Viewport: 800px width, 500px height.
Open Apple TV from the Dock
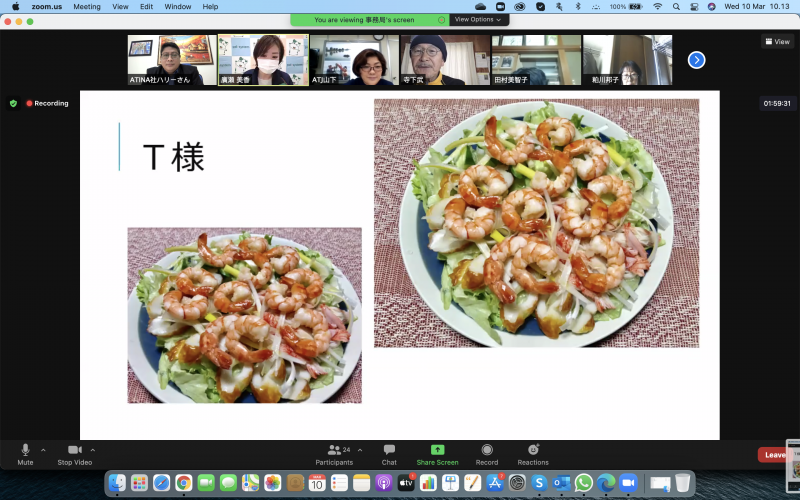pos(406,482)
